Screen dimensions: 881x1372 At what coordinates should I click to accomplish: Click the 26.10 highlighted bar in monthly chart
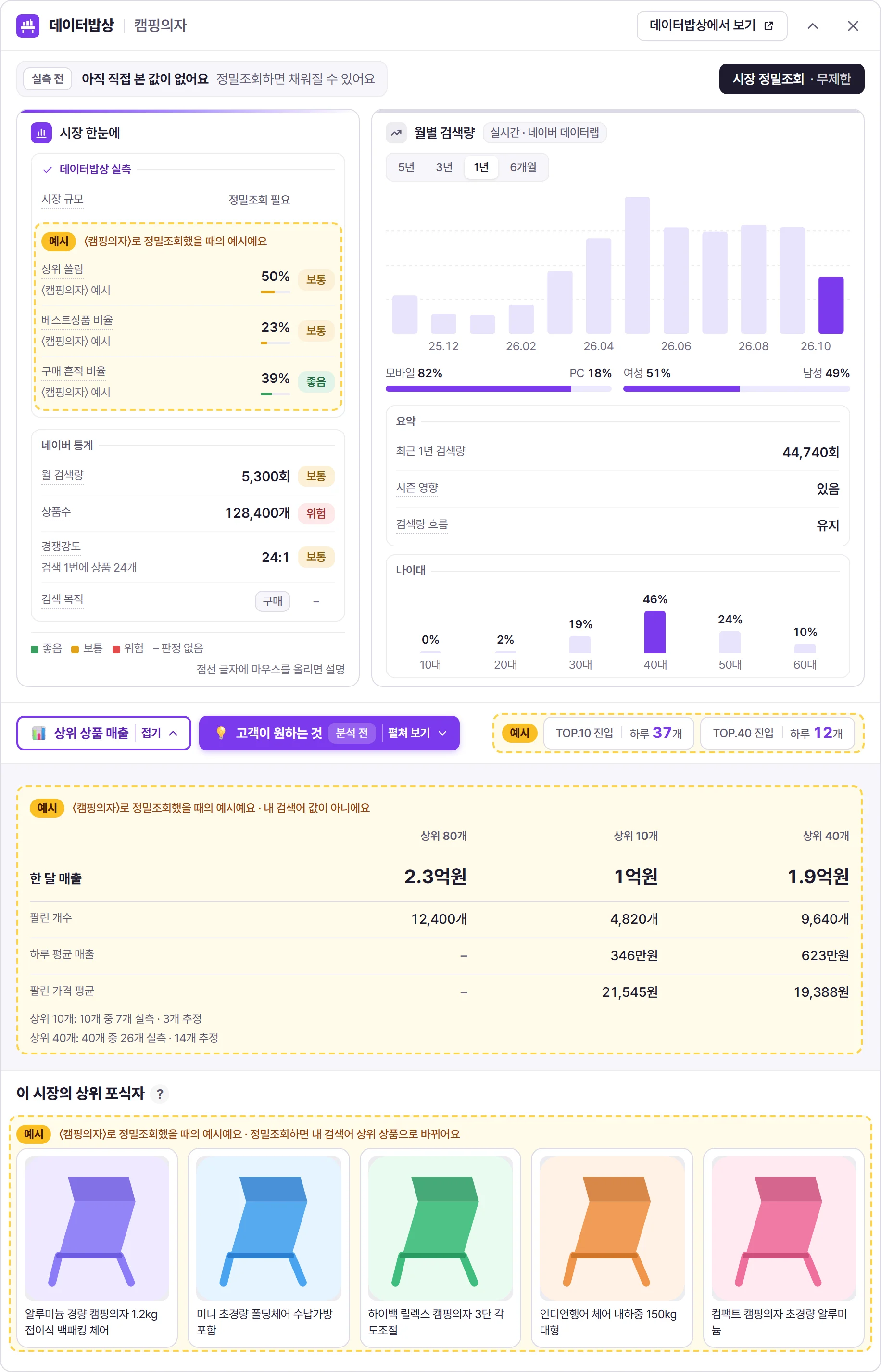(831, 305)
